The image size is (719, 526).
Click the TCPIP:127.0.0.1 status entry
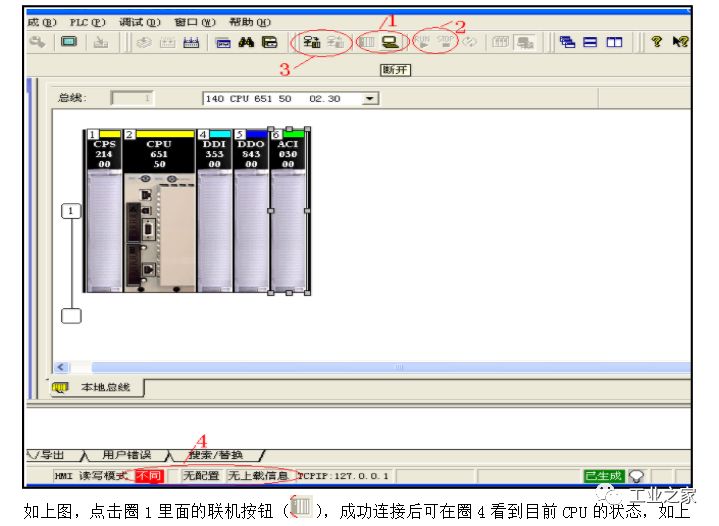tap(343, 476)
